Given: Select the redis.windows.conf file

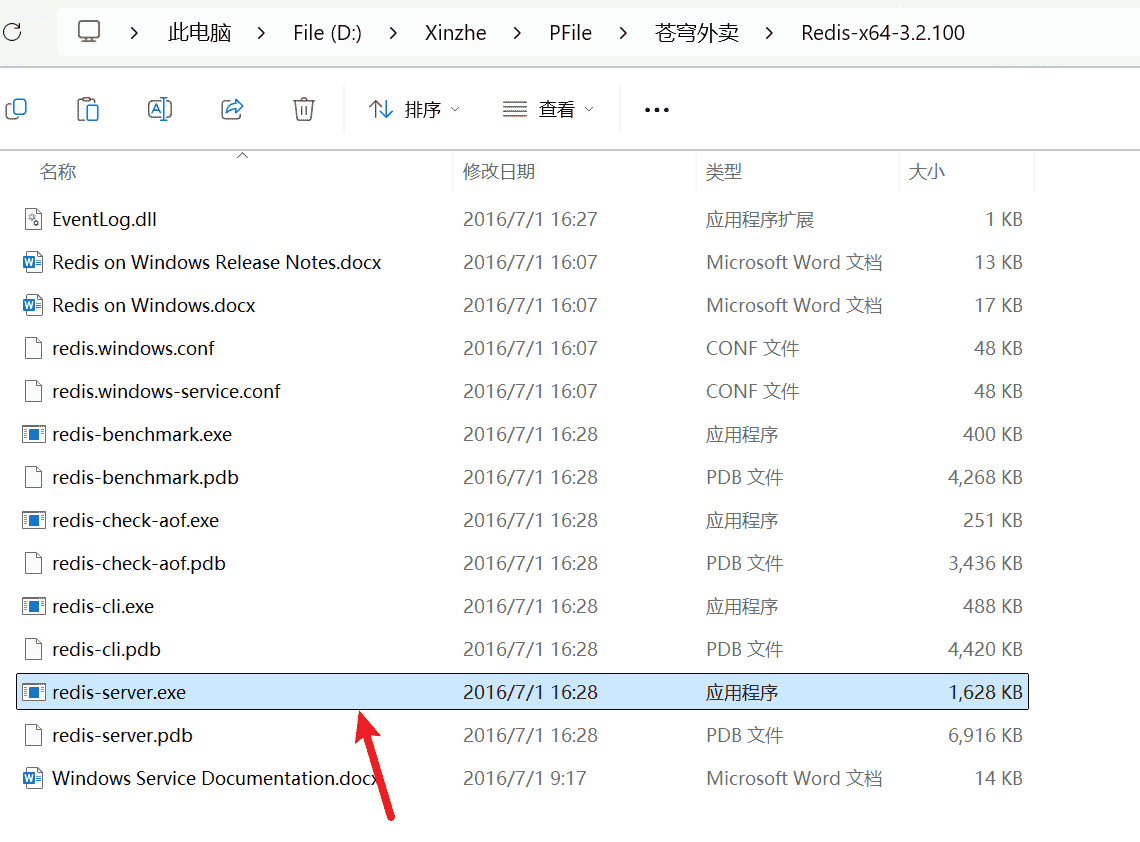Looking at the screenshot, I should (x=133, y=349).
